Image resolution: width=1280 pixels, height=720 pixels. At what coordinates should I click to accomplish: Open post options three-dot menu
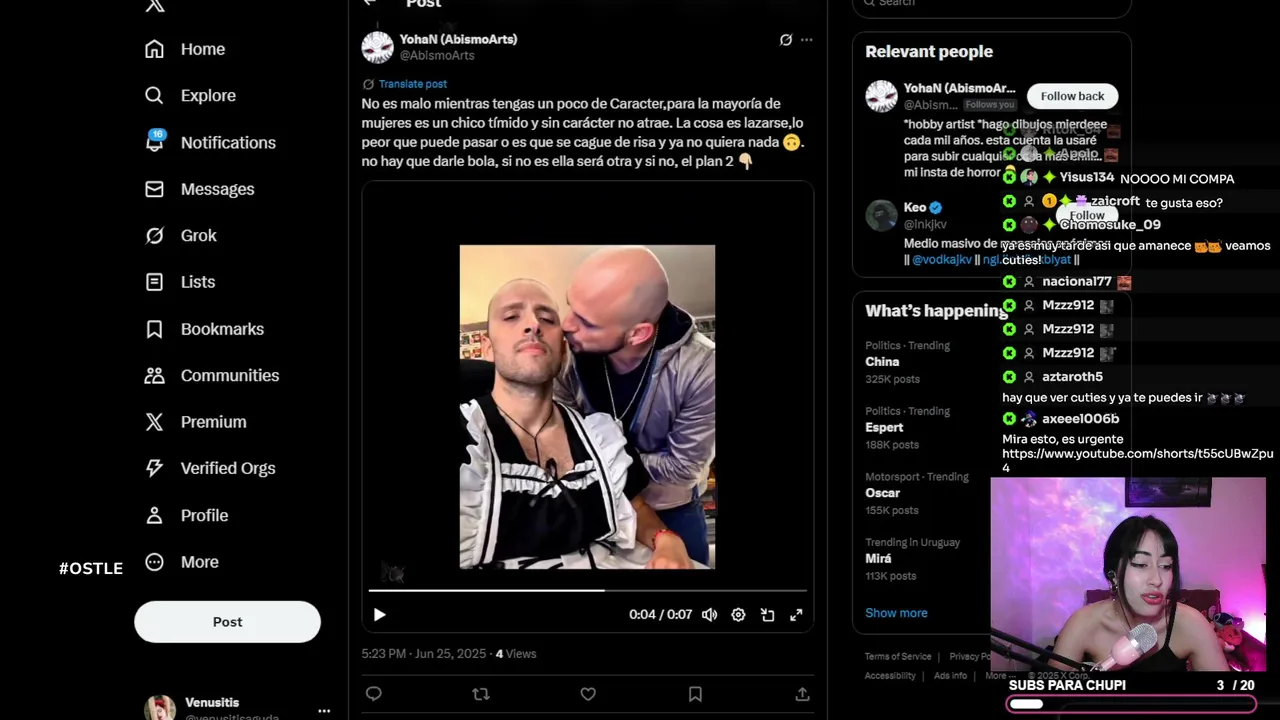coord(807,40)
